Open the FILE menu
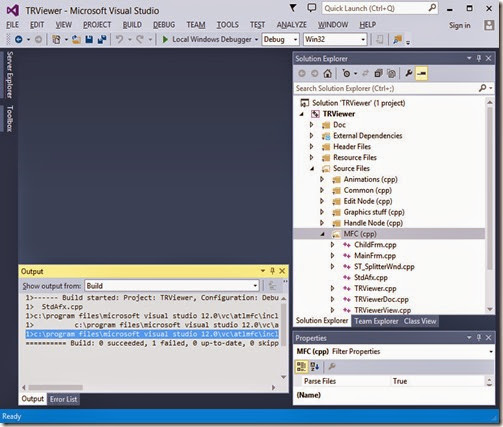The image size is (503, 427). [12, 25]
